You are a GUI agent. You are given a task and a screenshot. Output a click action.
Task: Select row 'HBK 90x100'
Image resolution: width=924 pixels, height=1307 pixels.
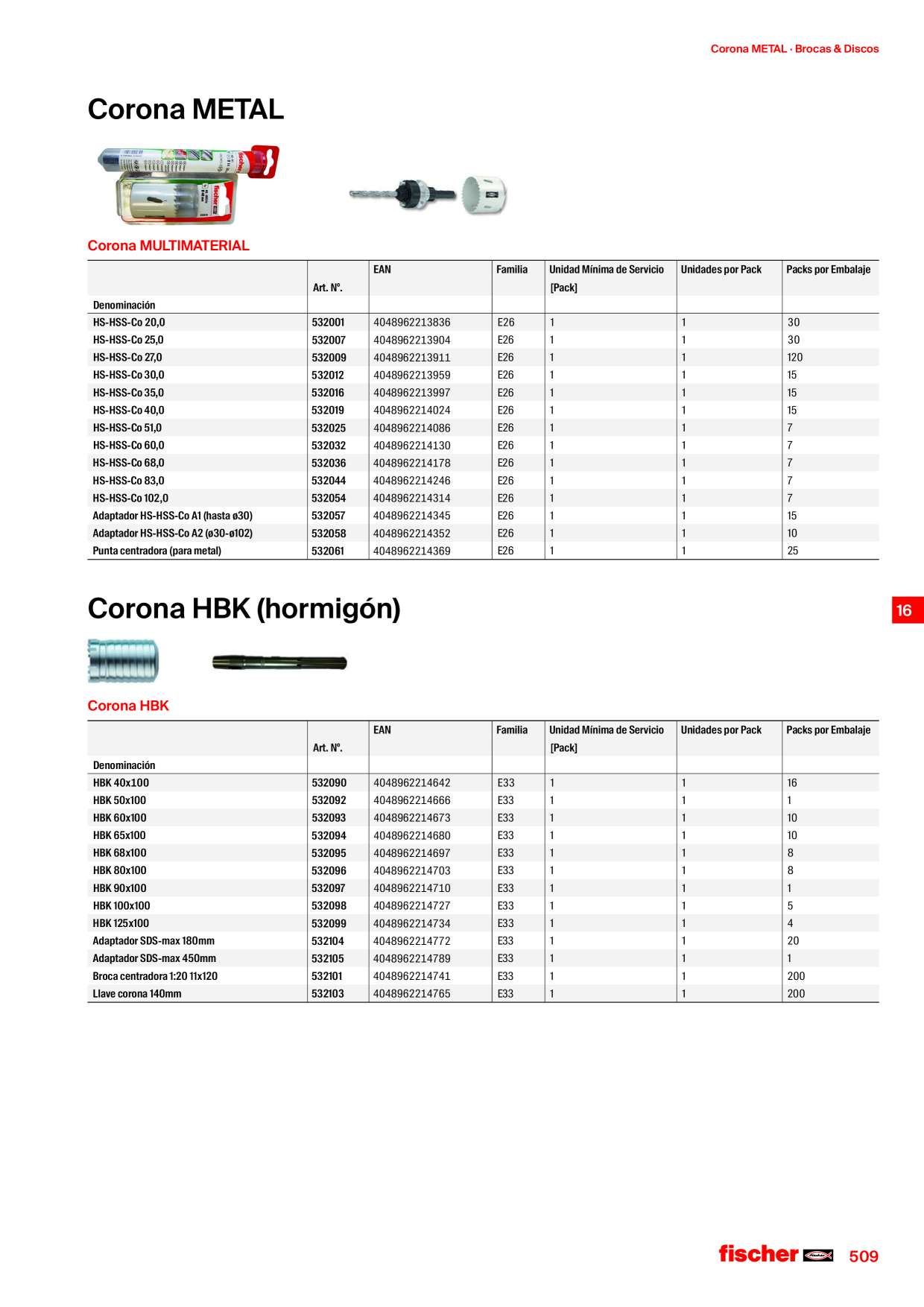[483, 888]
